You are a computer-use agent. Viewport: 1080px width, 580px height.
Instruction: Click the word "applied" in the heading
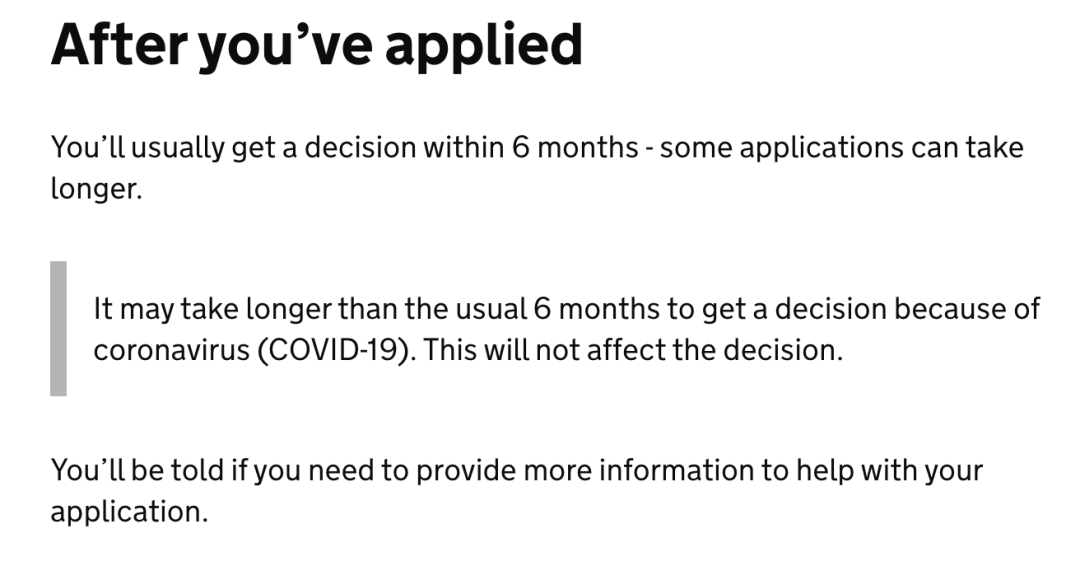click(x=484, y=46)
